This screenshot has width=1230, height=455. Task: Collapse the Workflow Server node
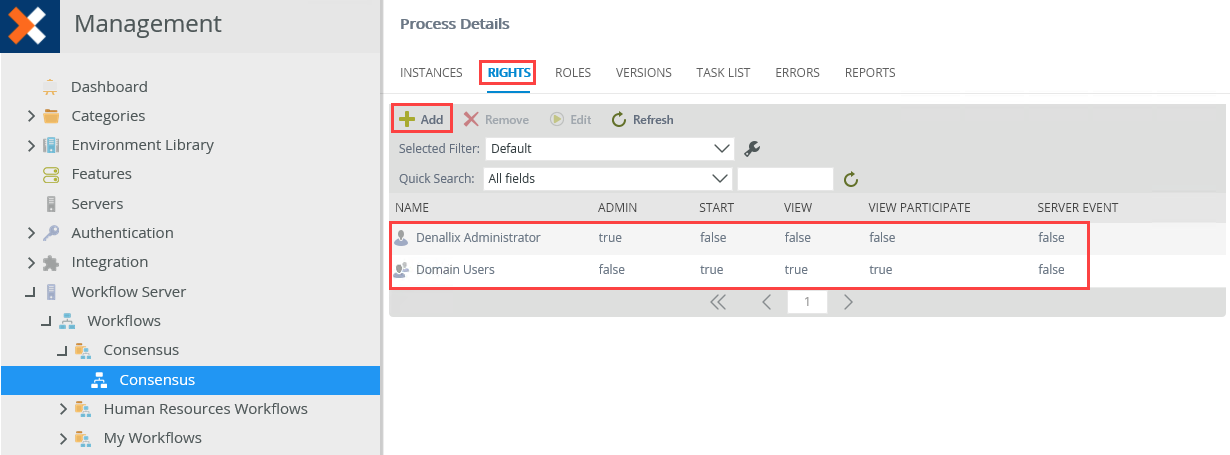(x=30, y=292)
